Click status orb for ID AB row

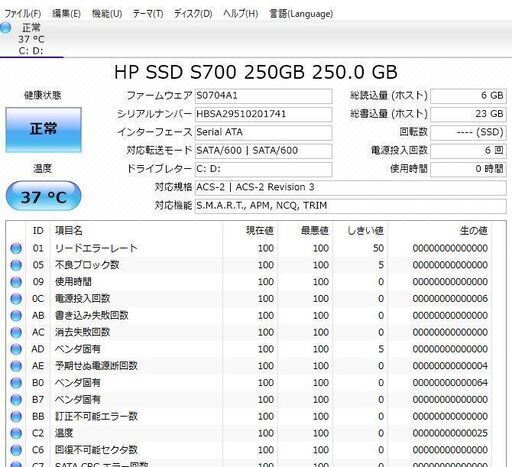(x=16, y=316)
